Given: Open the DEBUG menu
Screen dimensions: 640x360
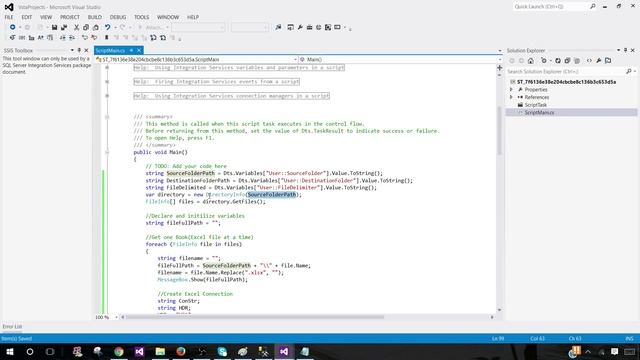Looking at the screenshot, I should coord(118,17).
